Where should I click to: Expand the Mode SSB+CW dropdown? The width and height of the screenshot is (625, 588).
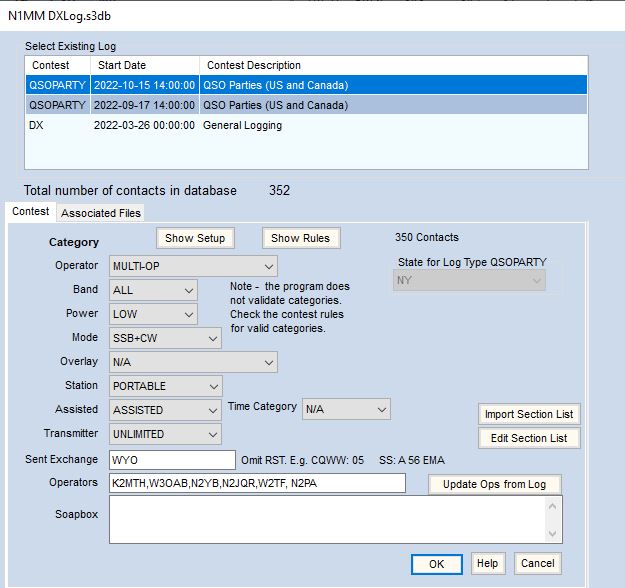[165, 338]
